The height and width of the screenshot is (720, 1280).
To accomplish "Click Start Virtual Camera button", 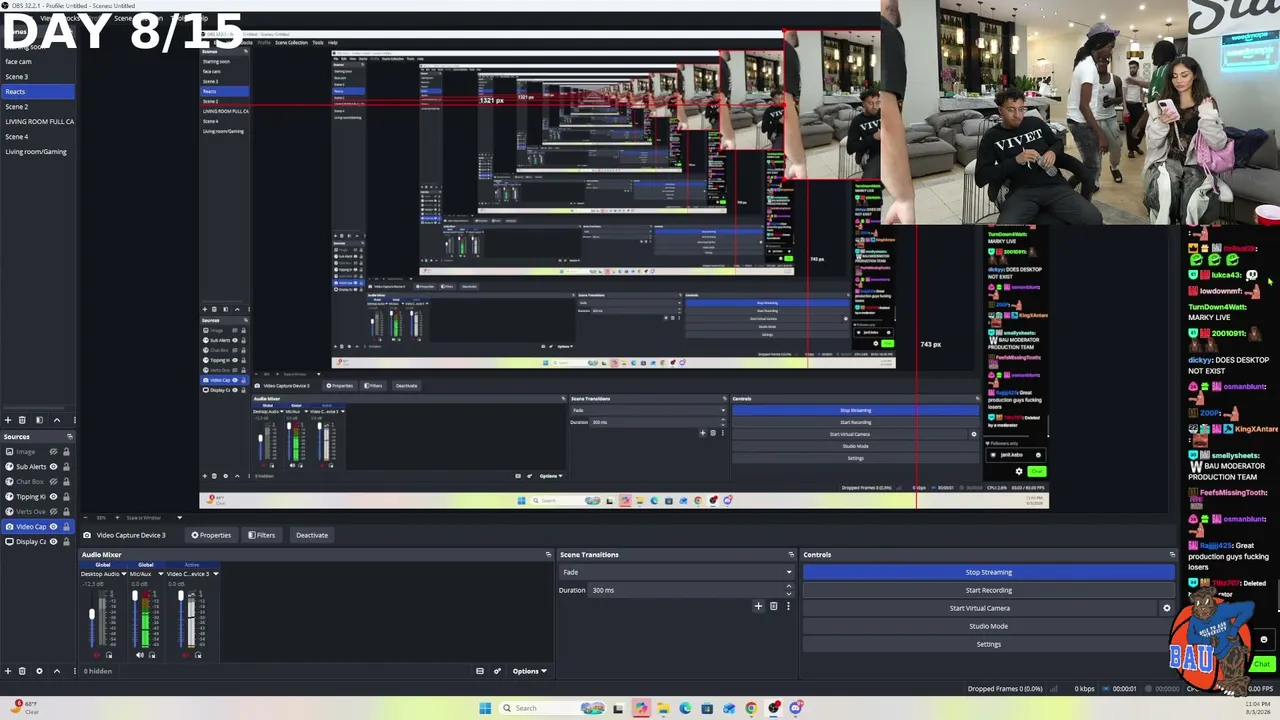I will [x=980, y=608].
